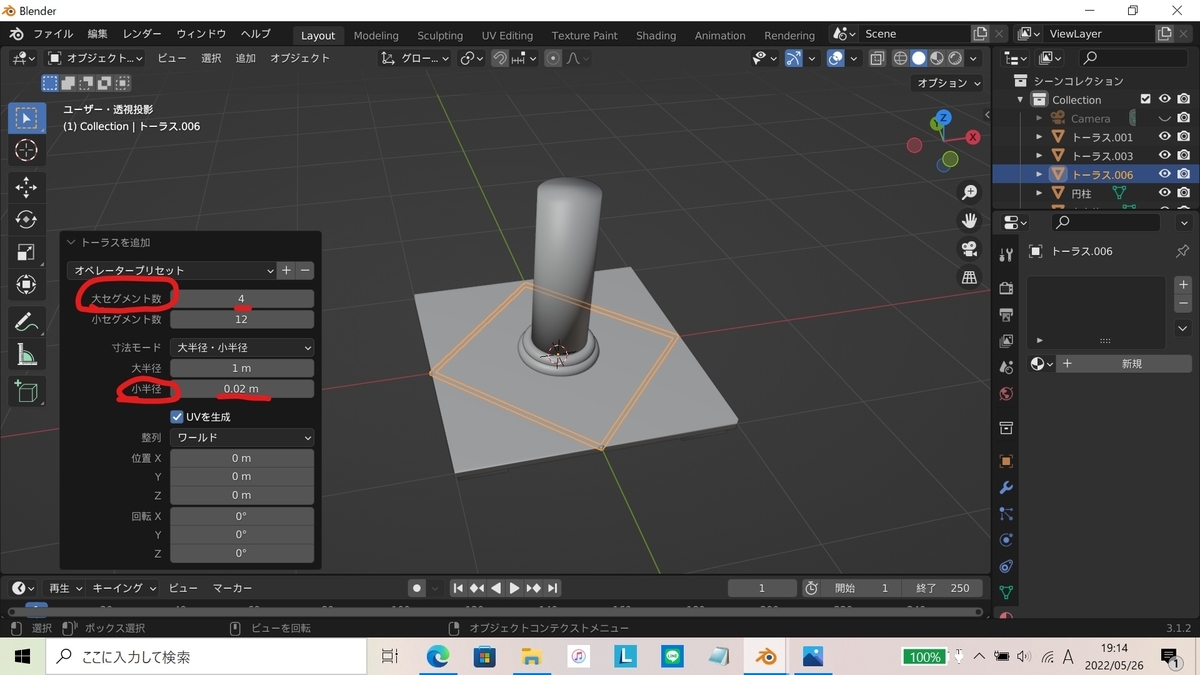
Task: Select the 3D Cursor tool
Action: 26,151
